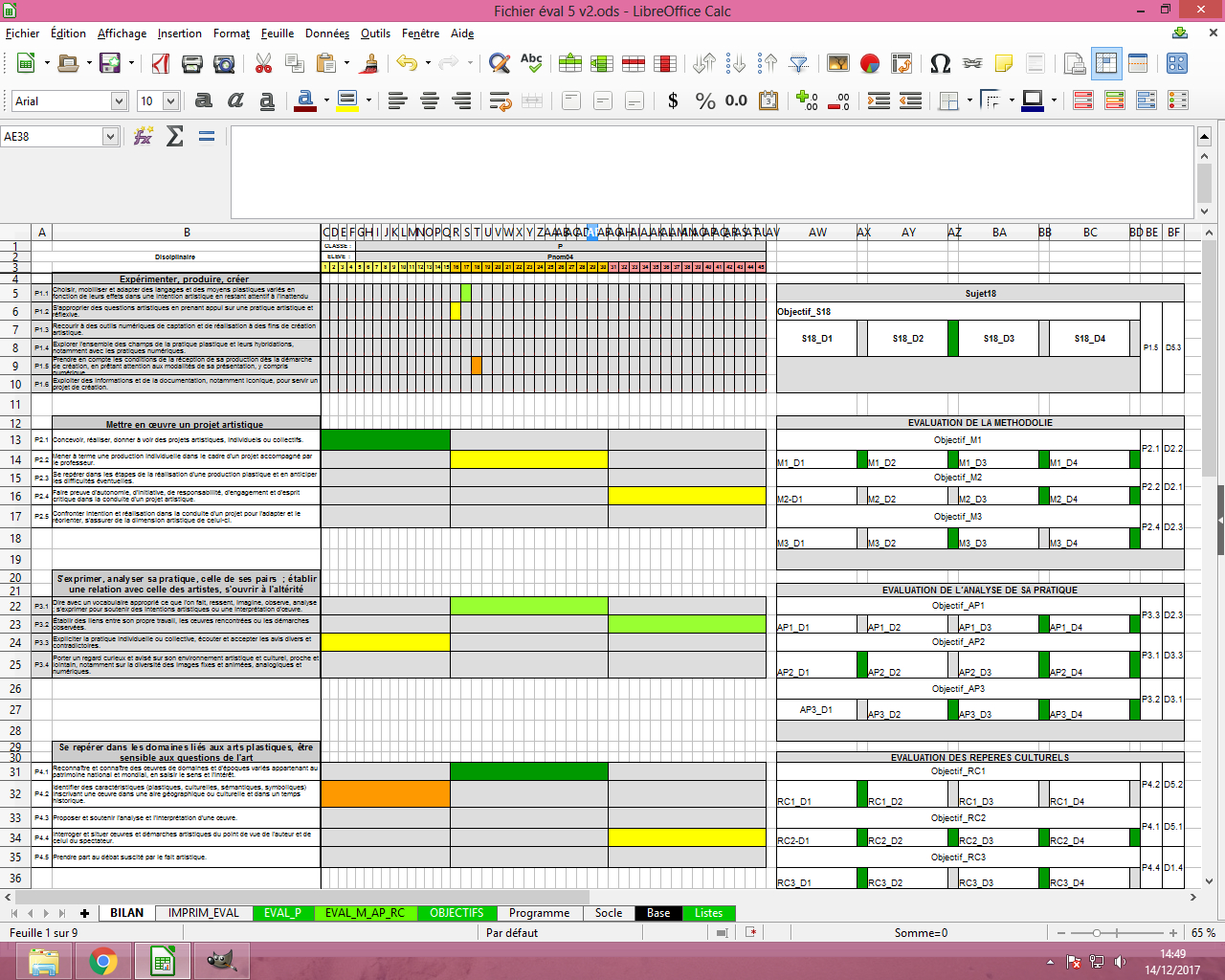Expand Undo history dropdown arrow
Image resolution: width=1225 pixels, height=980 pixels.
click(428, 64)
